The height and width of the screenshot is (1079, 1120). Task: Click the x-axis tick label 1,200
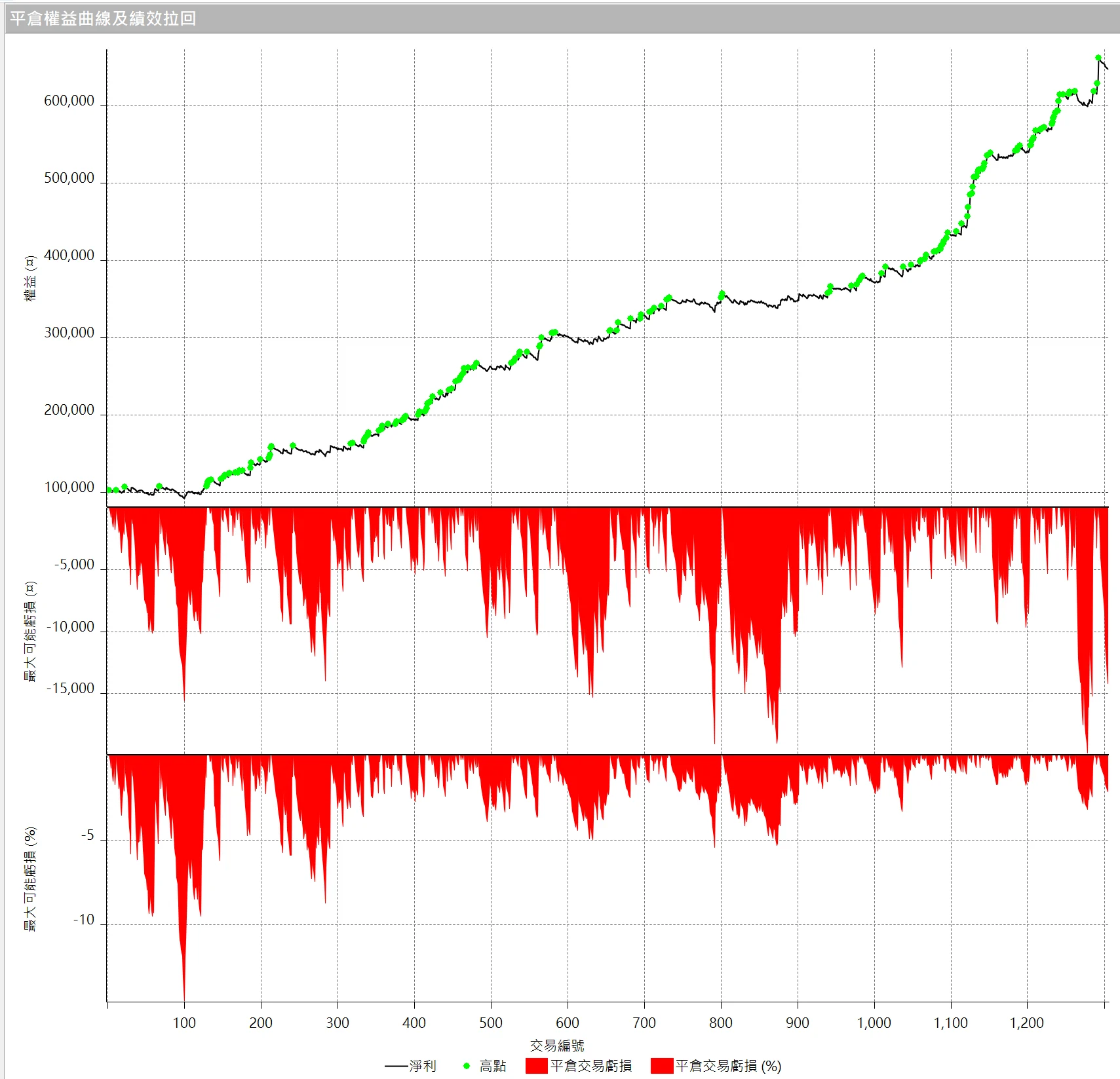(x=1027, y=1023)
